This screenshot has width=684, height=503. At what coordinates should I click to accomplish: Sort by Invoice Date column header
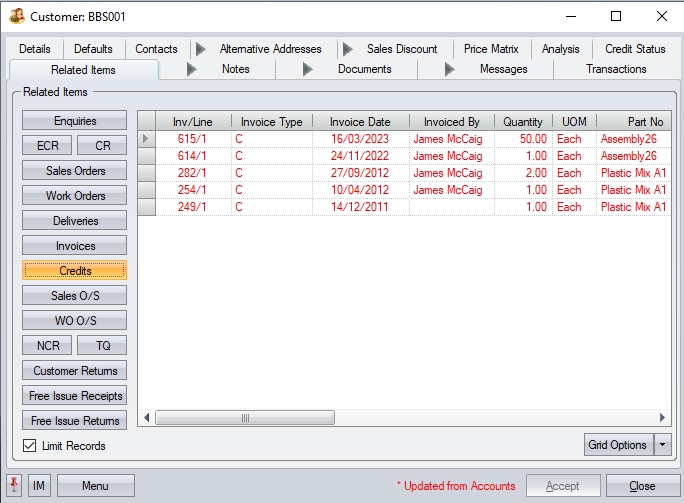361,122
